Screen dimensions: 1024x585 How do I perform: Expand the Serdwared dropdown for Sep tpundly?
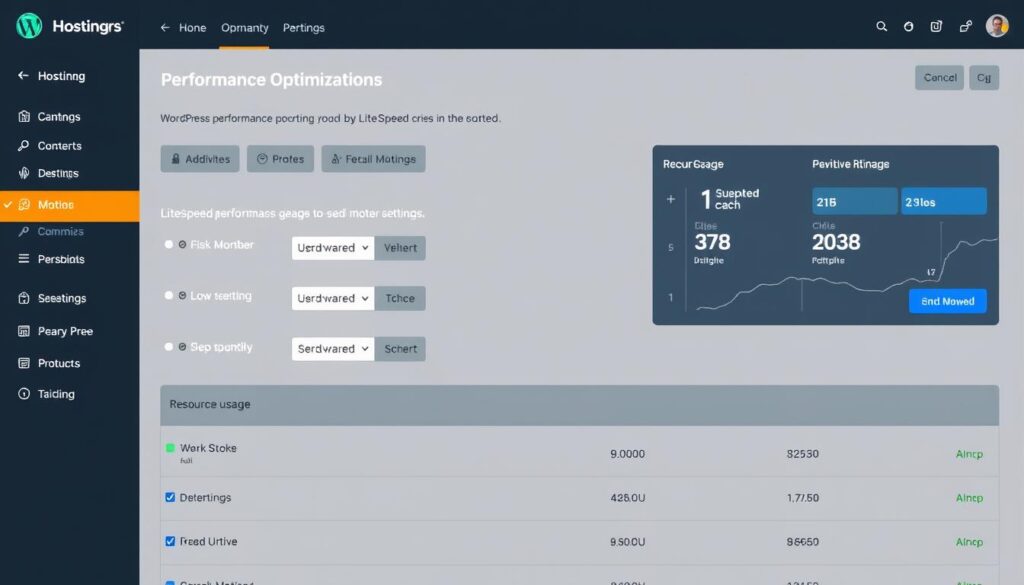coord(333,349)
